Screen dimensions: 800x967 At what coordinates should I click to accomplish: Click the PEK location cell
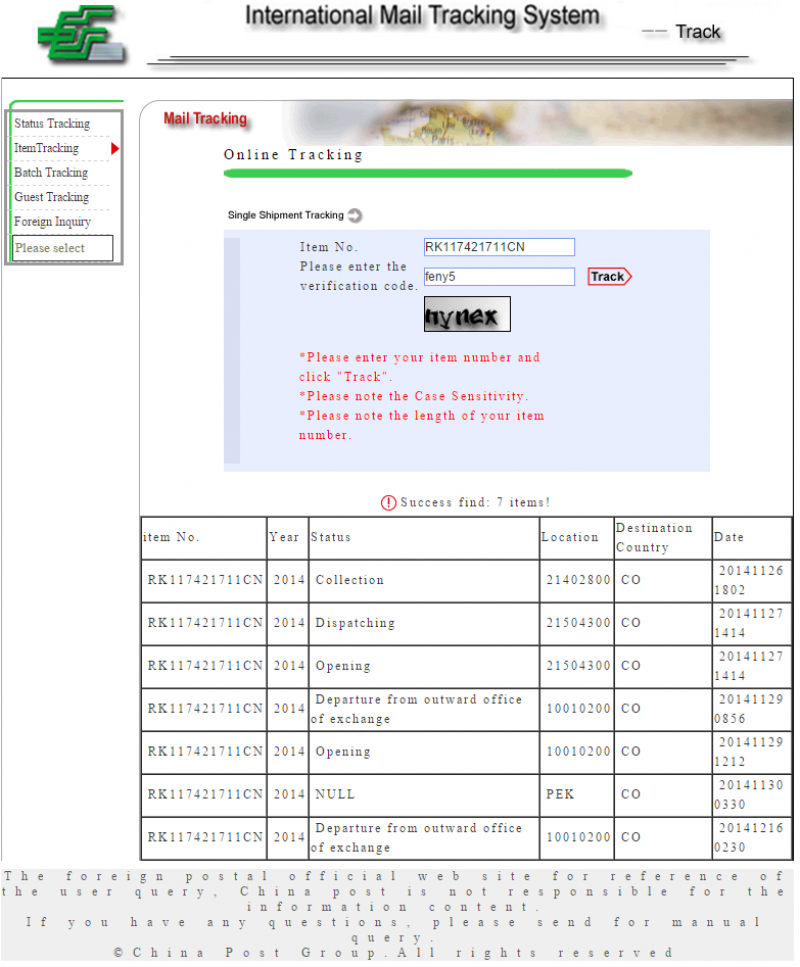point(559,794)
